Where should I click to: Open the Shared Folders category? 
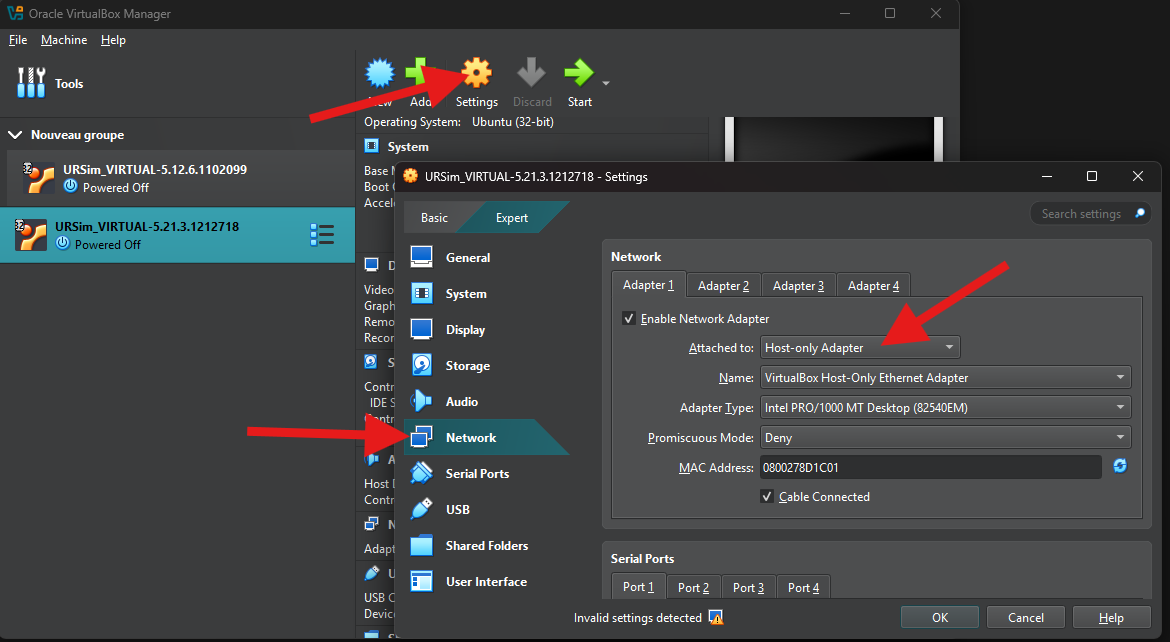(486, 546)
